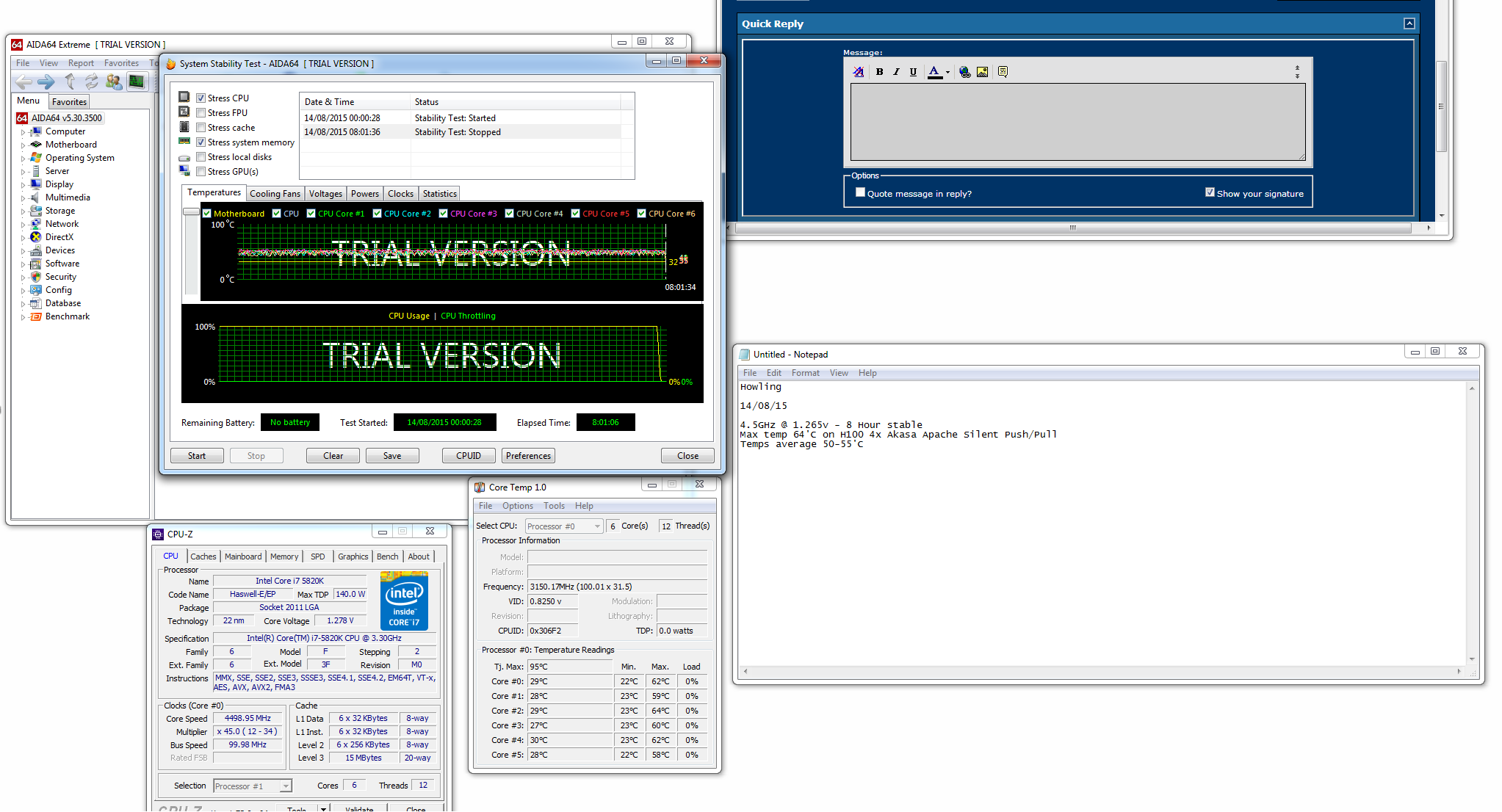Open the AIDA64 users toolbar icon

coord(114,81)
